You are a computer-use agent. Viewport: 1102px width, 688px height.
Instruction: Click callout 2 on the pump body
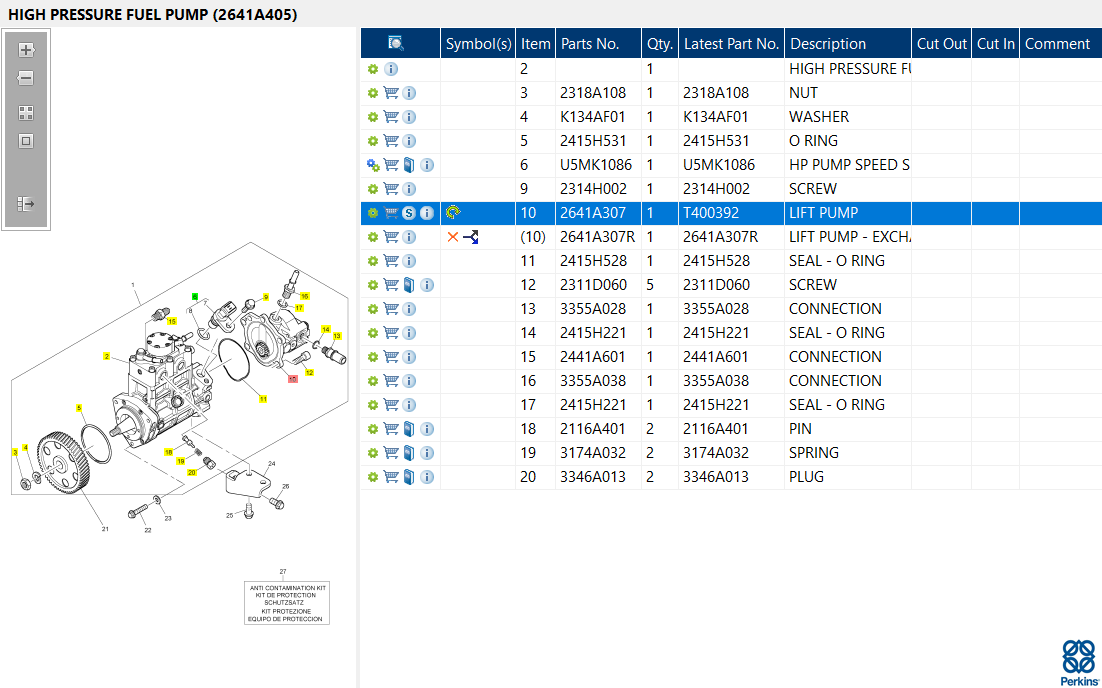pyautogui.click(x=107, y=356)
